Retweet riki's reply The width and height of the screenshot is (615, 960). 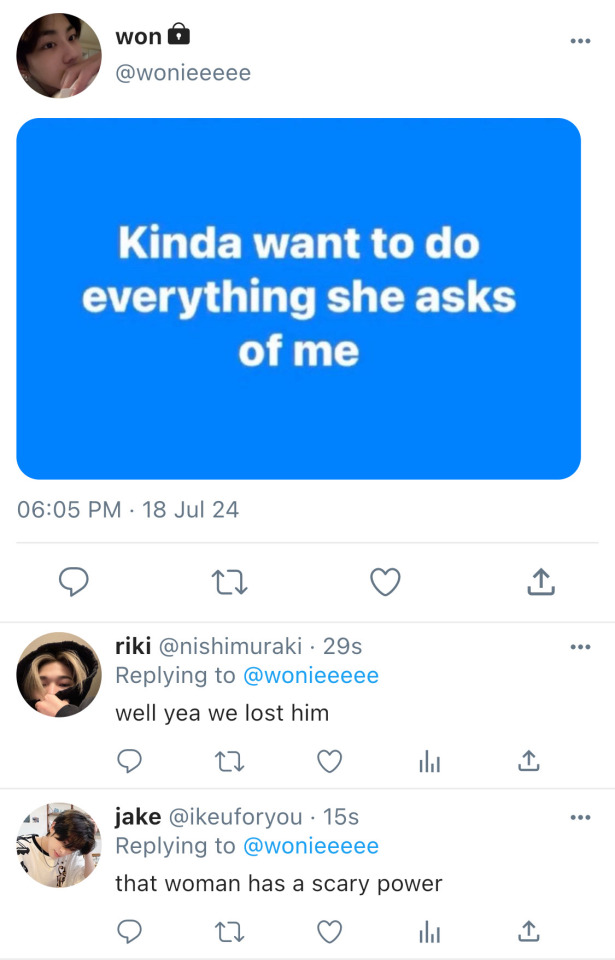point(229,762)
